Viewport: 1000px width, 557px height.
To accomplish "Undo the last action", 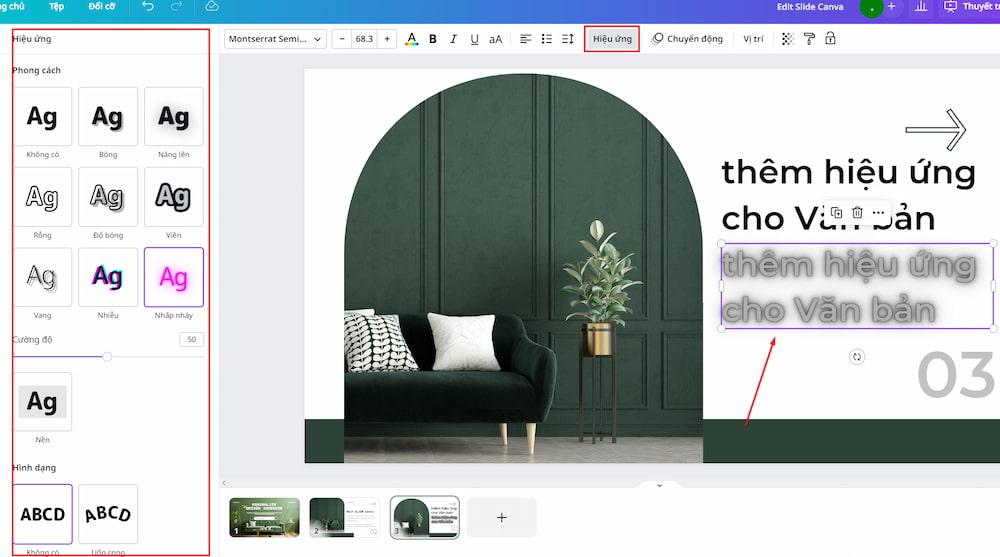I will click(x=148, y=6).
